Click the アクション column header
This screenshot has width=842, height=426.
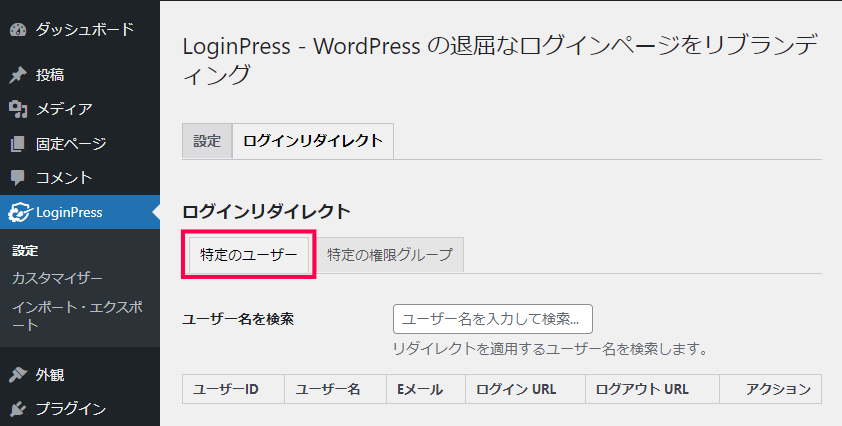click(x=771, y=389)
